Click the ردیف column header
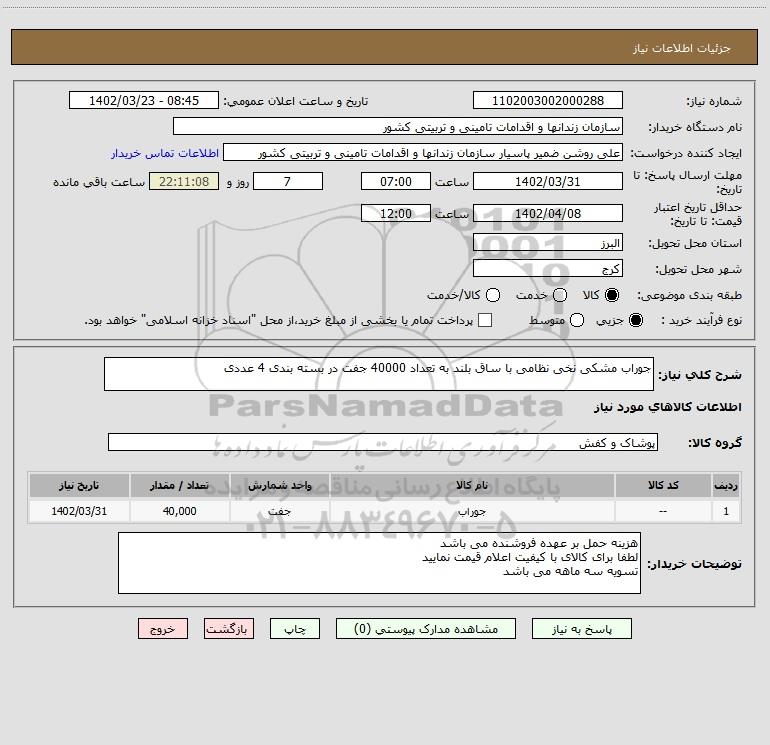 click(726, 485)
